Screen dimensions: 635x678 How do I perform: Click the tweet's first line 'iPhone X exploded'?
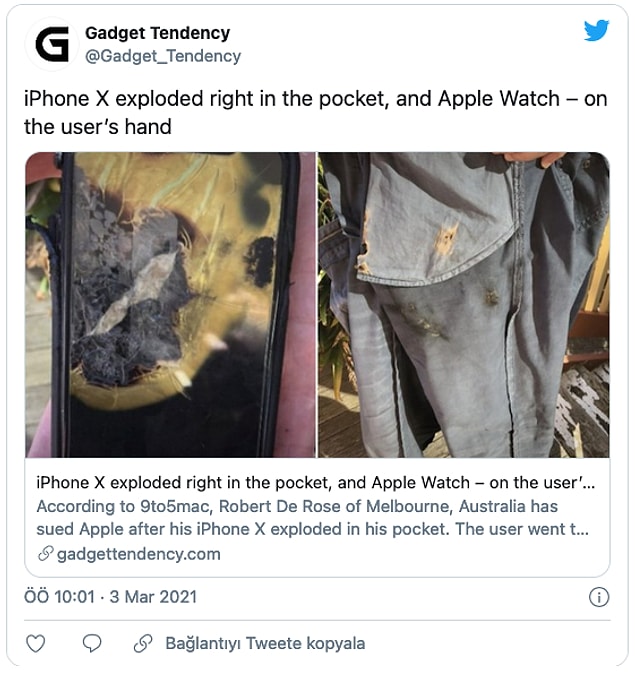coord(316,99)
